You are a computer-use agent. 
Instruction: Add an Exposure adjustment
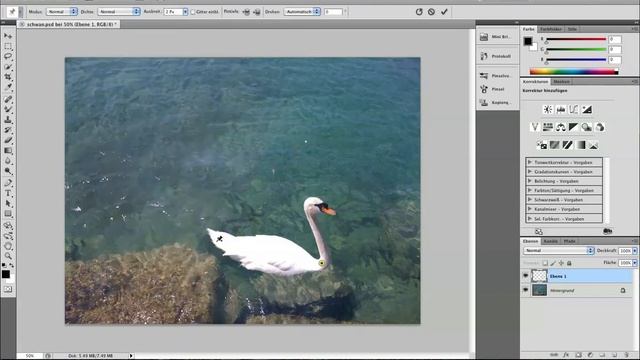pos(587,109)
